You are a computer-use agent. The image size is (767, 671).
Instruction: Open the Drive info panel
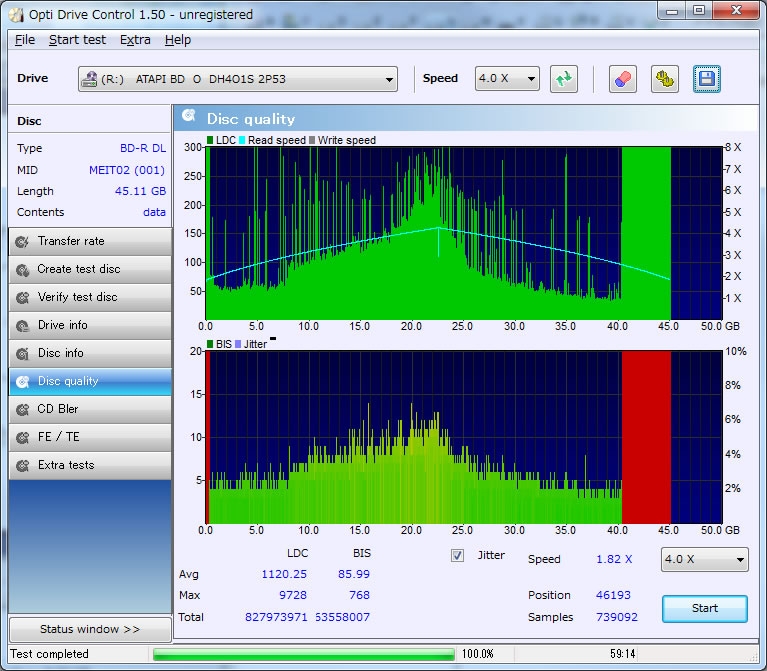coord(89,325)
